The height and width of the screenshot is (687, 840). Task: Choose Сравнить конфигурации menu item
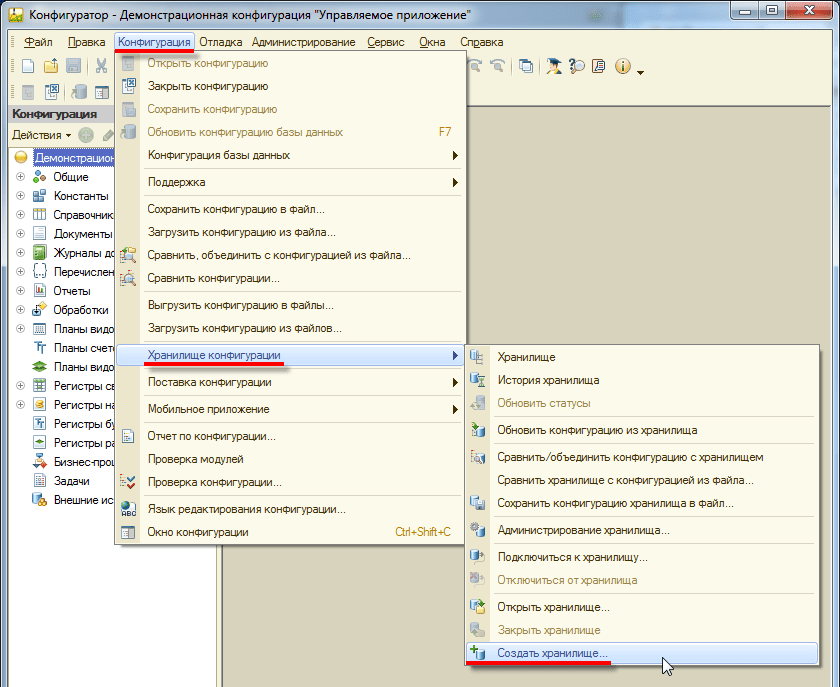click(x=289, y=279)
